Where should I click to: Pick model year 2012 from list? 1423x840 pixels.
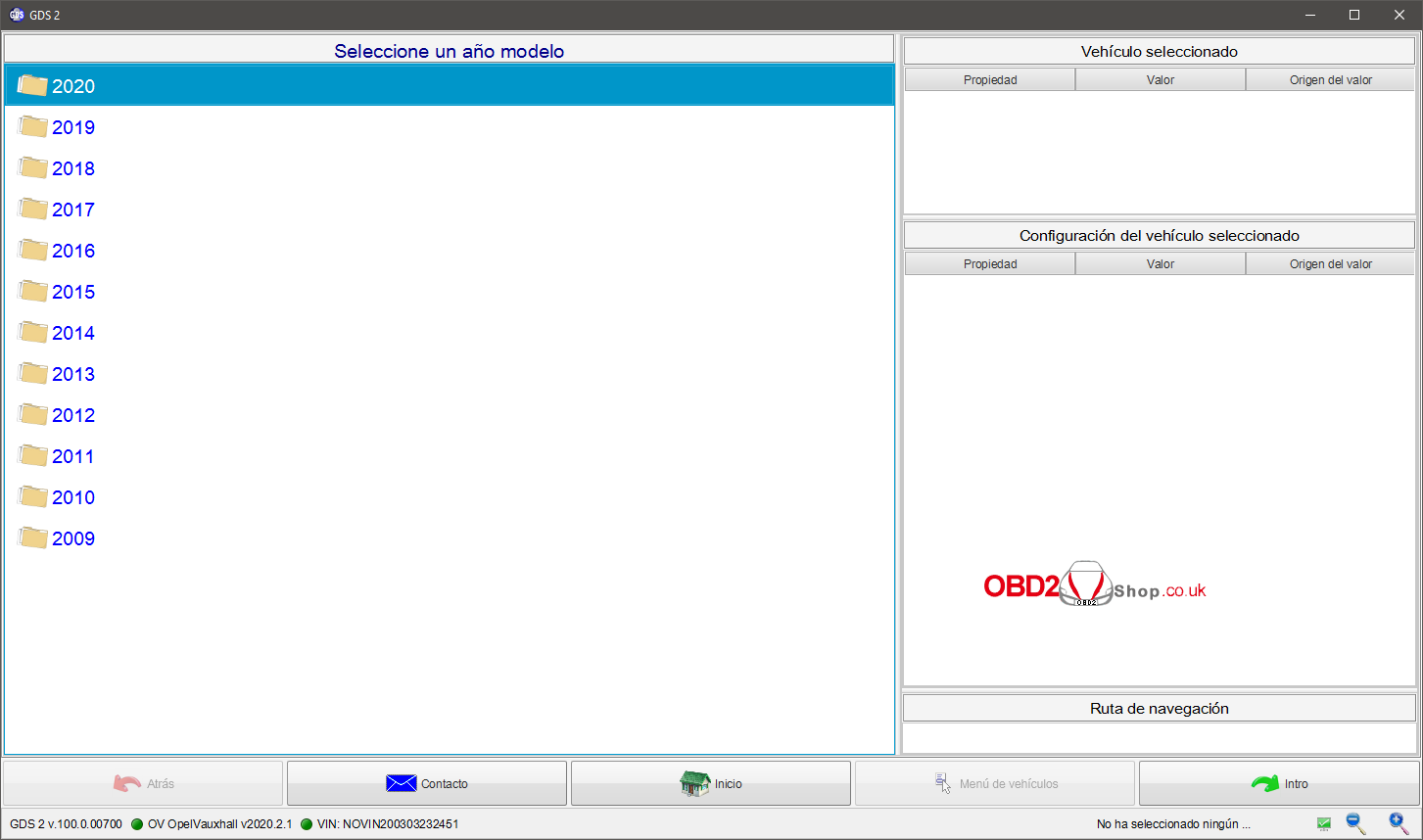click(73, 415)
